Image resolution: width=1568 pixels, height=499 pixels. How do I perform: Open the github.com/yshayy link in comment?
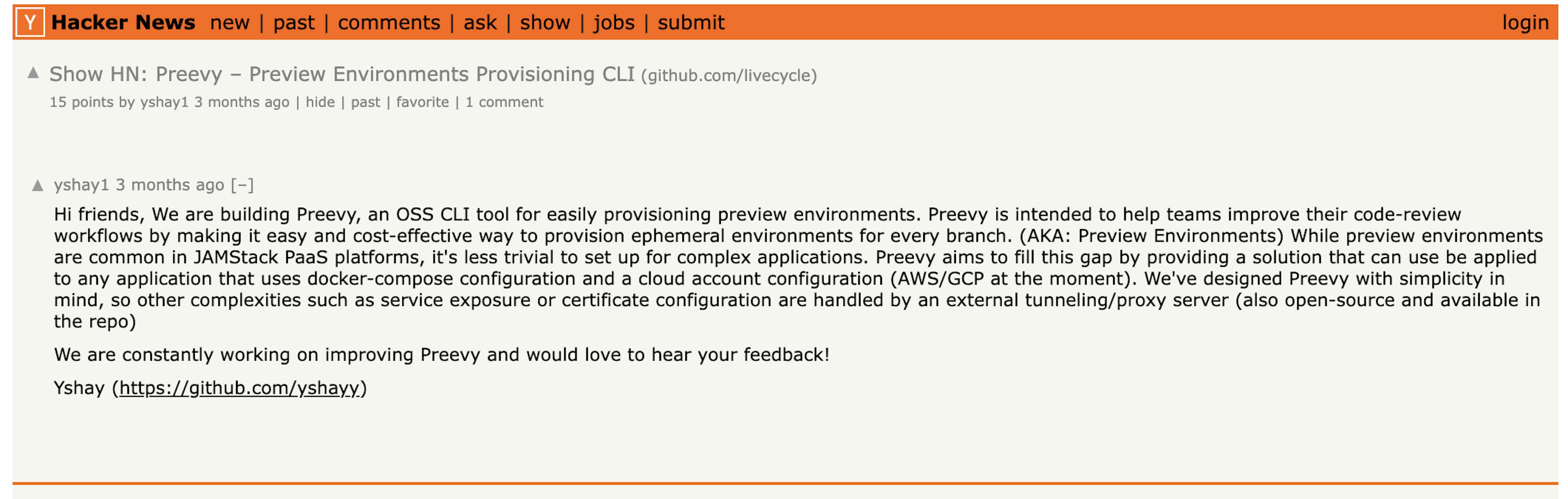(x=239, y=388)
